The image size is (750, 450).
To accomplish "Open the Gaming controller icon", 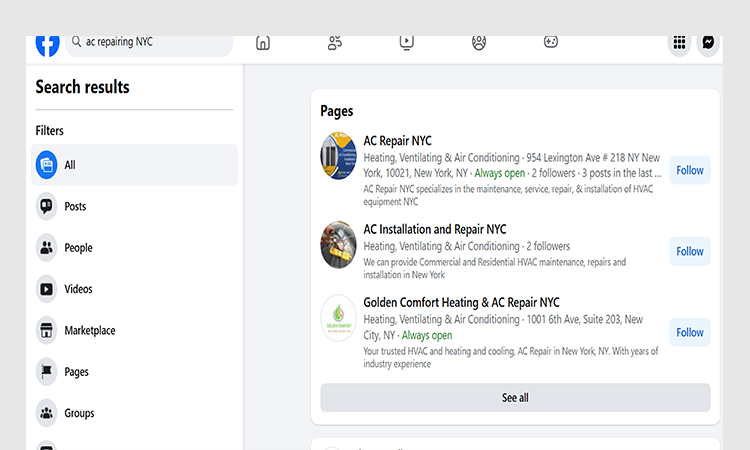I will pos(551,42).
